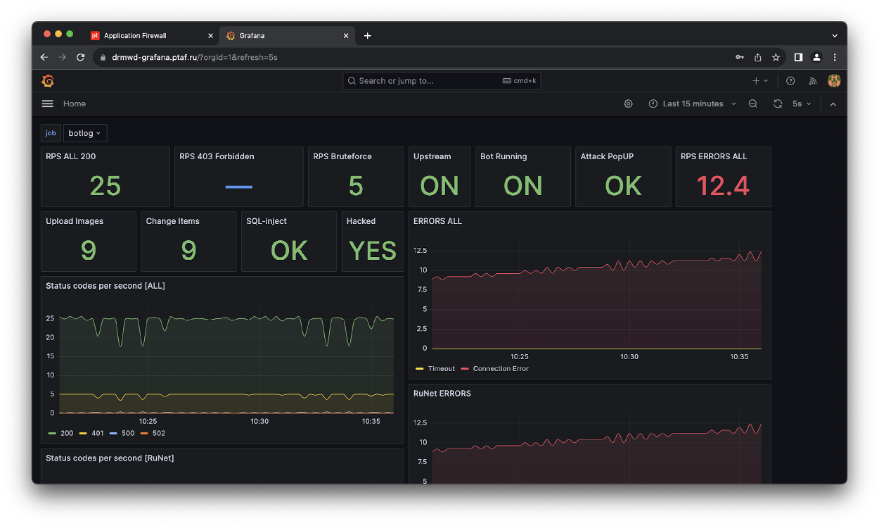Open the Grafana help menu

click(791, 81)
